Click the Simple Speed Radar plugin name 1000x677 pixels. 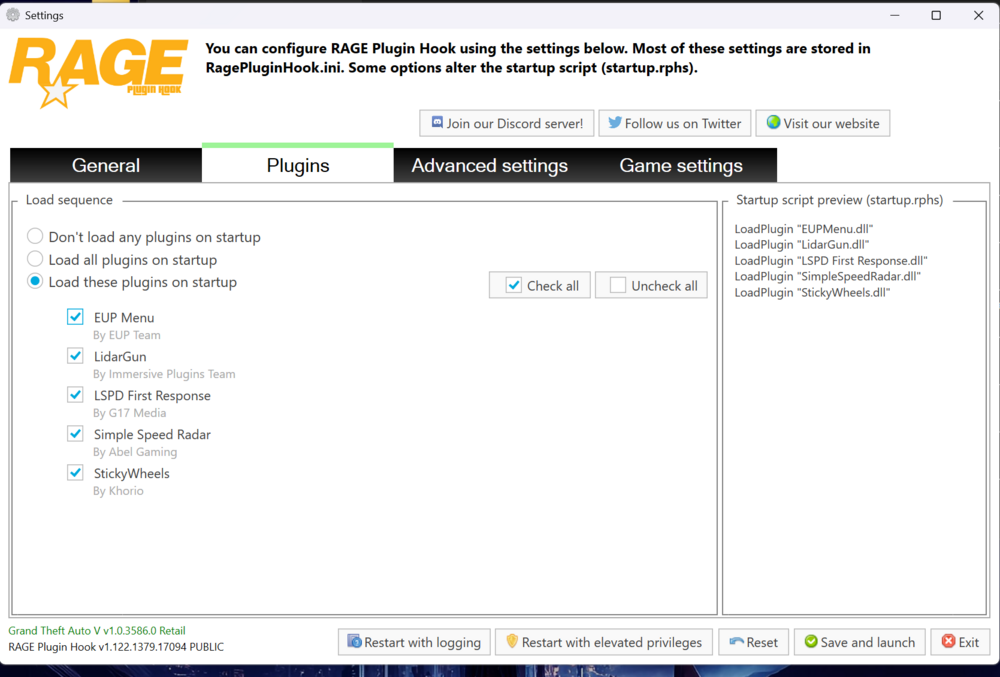click(152, 434)
